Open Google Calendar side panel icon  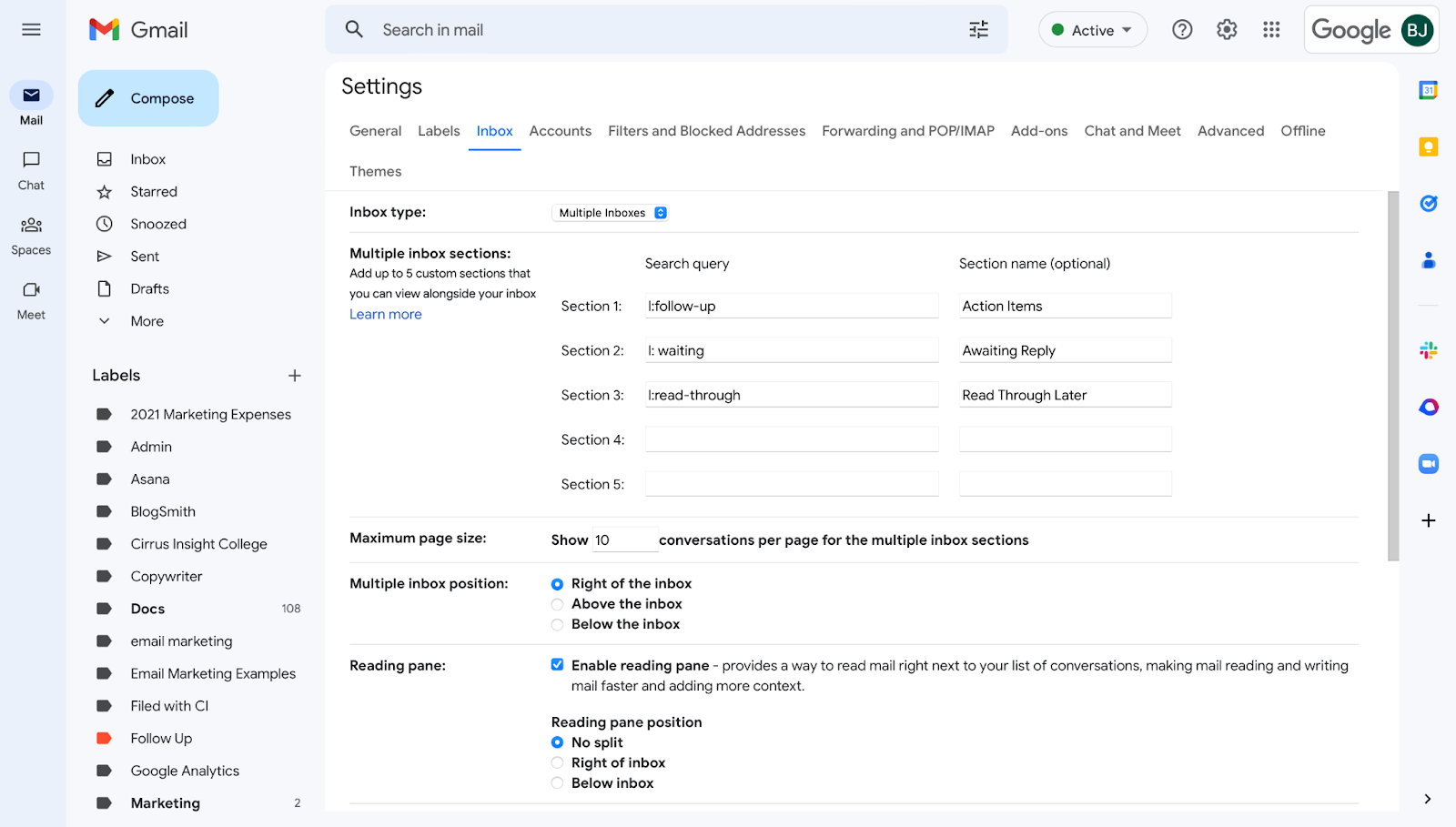(x=1428, y=90)
